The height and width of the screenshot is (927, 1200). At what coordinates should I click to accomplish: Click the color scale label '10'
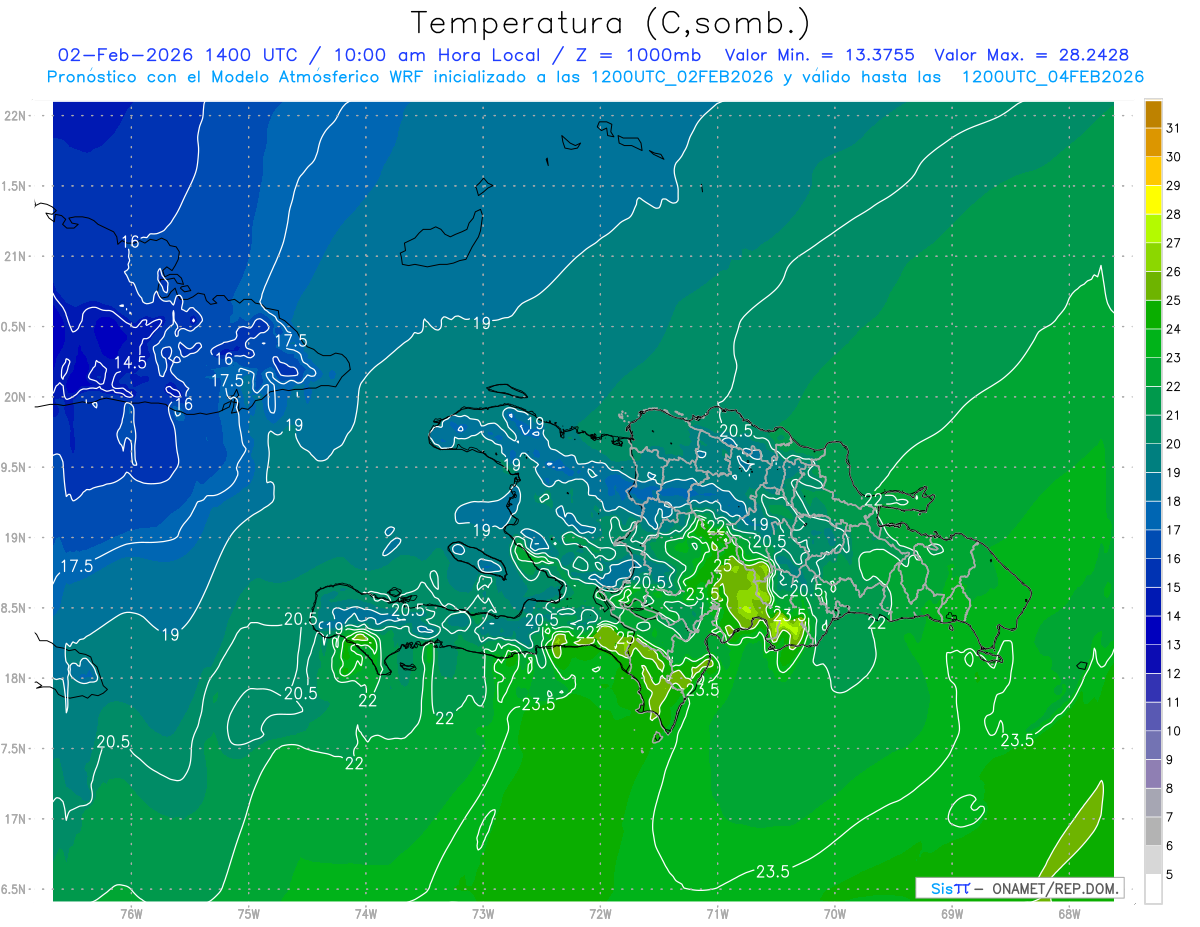pos(1174,731)
